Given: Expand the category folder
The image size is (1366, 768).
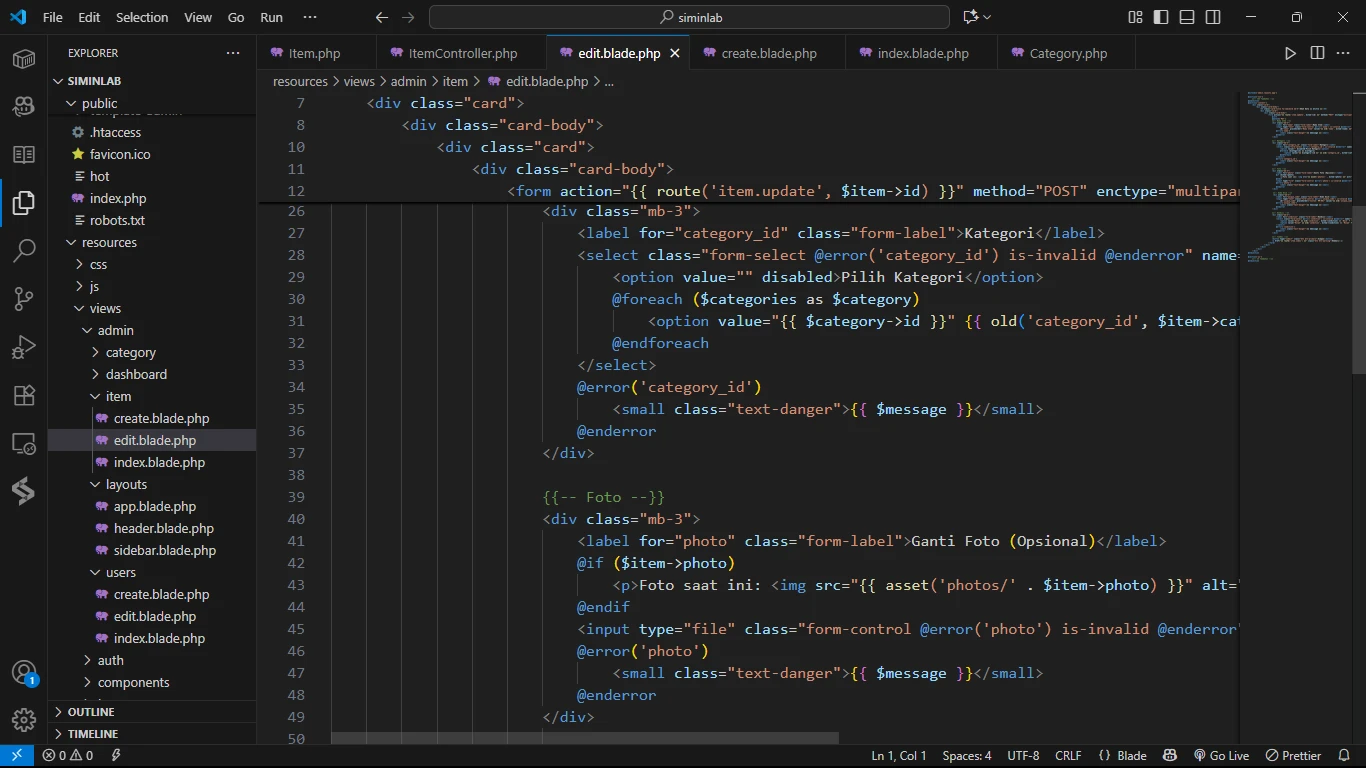Looking at the screenshot, I should pos(130,352).
